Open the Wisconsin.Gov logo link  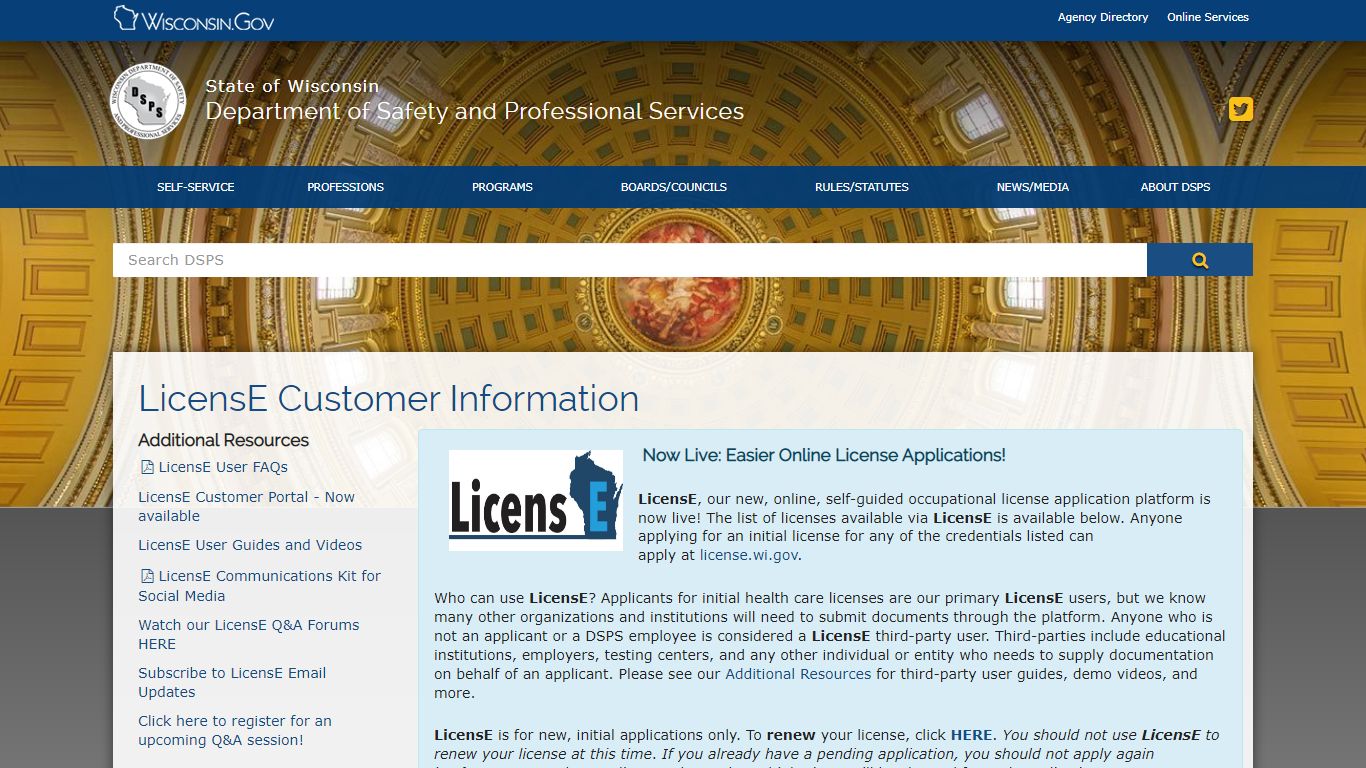click(194, 19)
